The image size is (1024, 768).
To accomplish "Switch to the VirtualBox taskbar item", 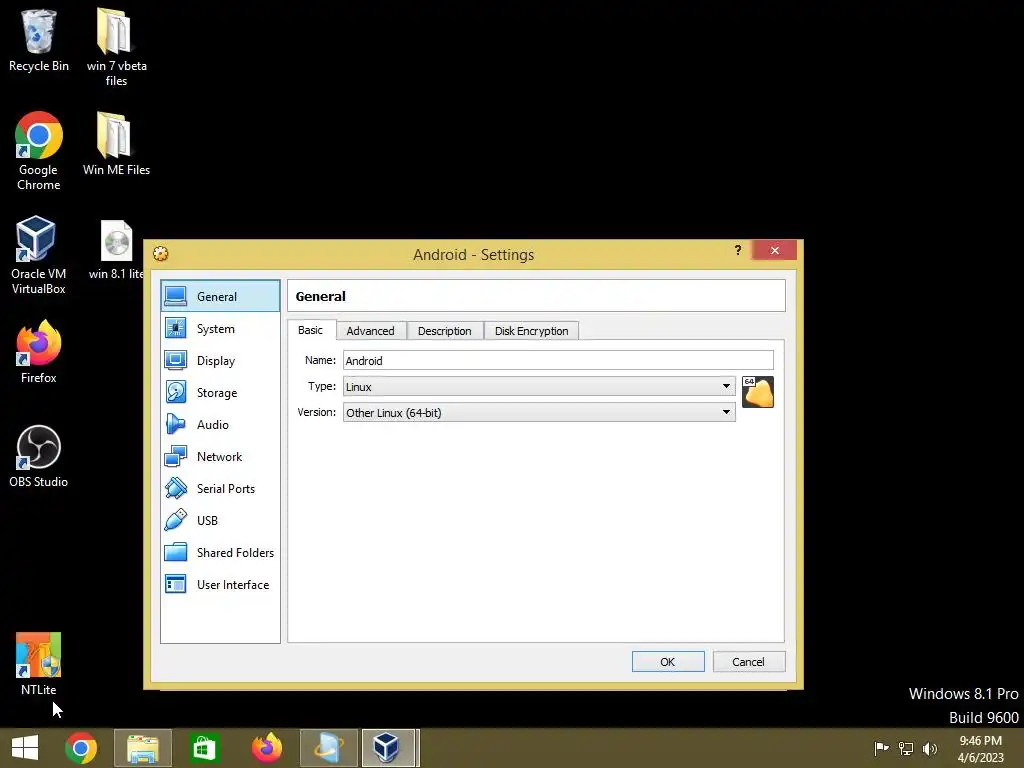I will [x=389, y=748].
